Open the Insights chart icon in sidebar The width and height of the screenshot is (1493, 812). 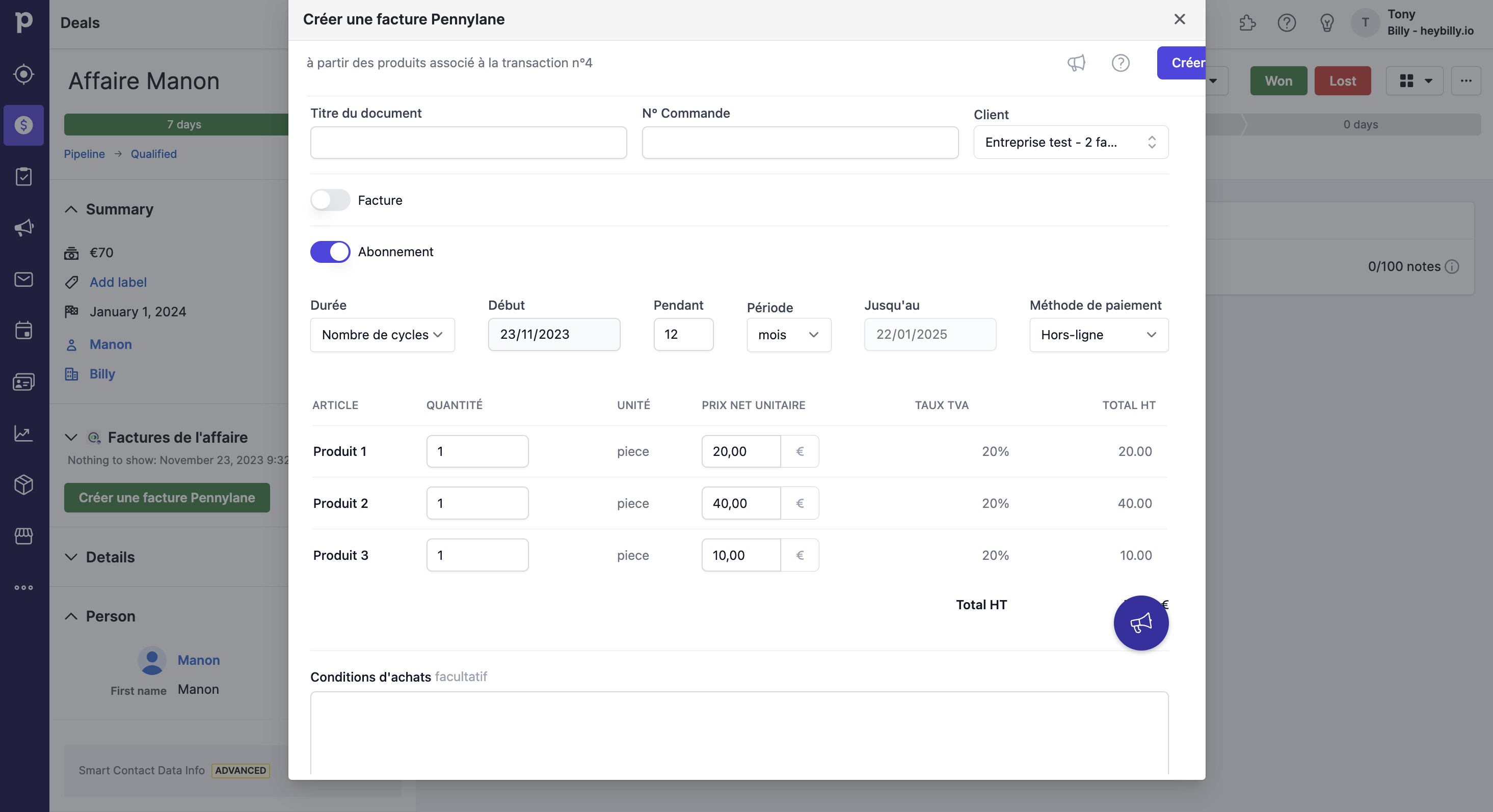pos(24,433)
